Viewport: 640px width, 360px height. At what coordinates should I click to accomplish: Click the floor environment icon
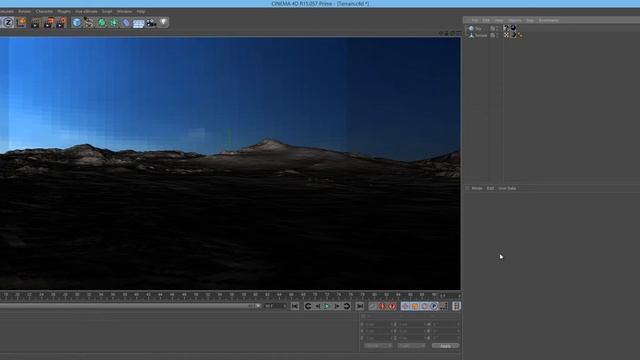[139, 23]
